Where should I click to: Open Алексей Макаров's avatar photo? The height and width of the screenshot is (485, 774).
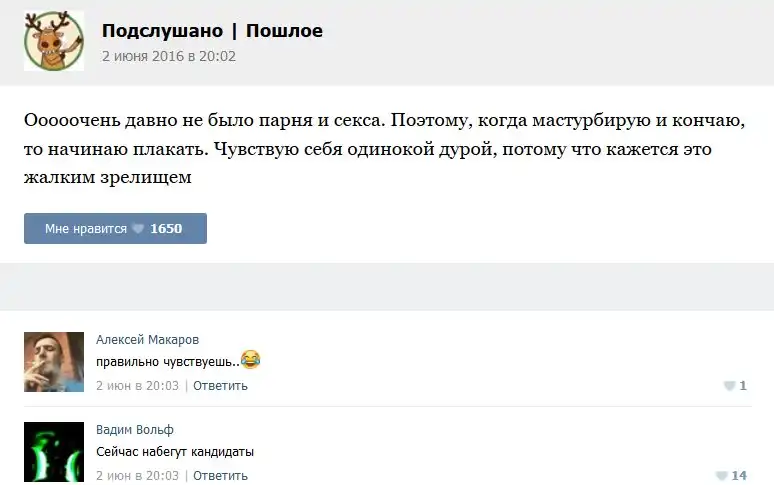coord(54,361)
